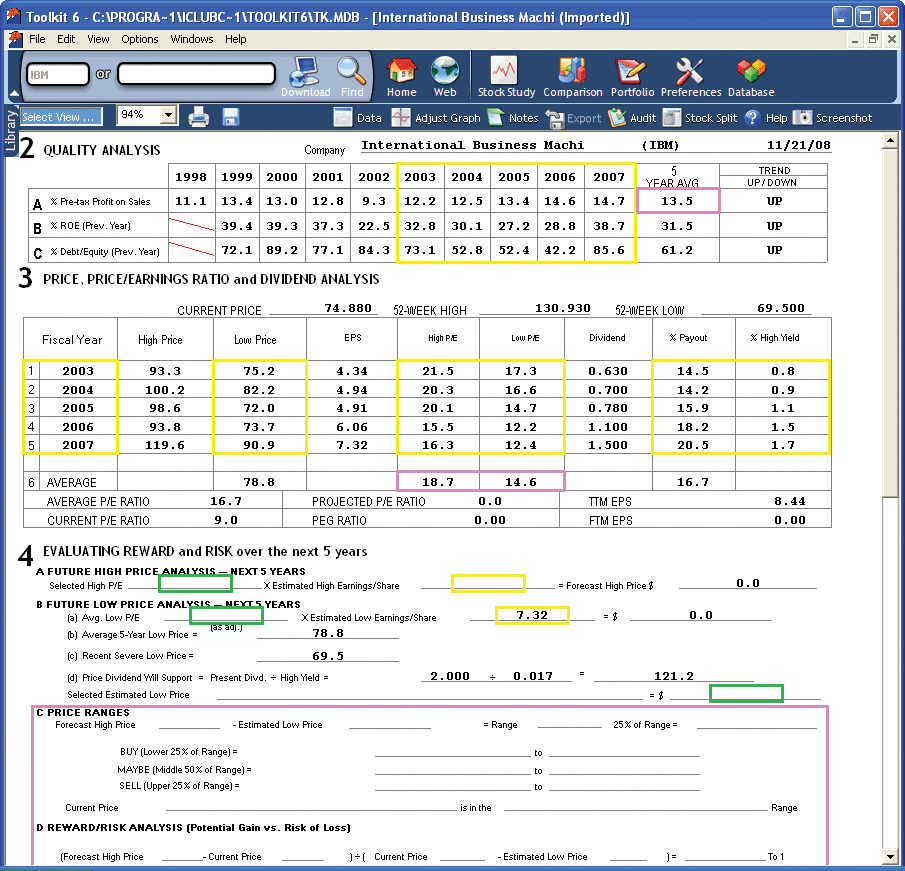Click the Find magnifier icon

click(x=352, y=75)
